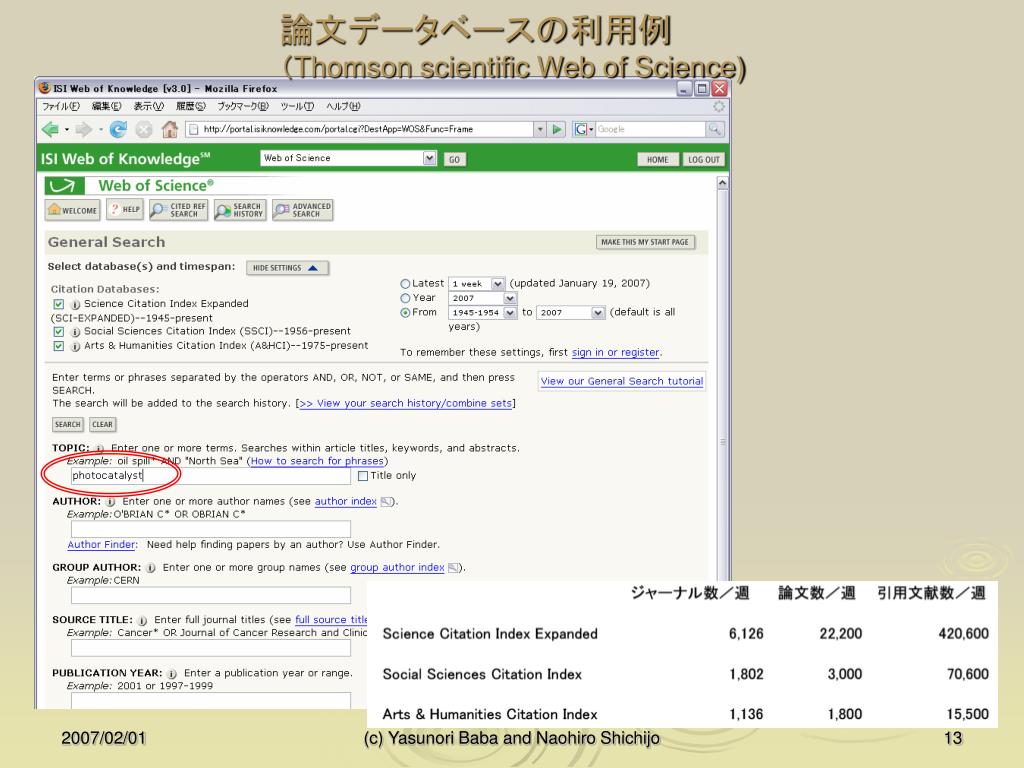Image resolution: width=1024 pixels, height=768 pixels.
Task: Click info icon for Arts & Humanities Citation Index
Action: click(x=75, y=346)
